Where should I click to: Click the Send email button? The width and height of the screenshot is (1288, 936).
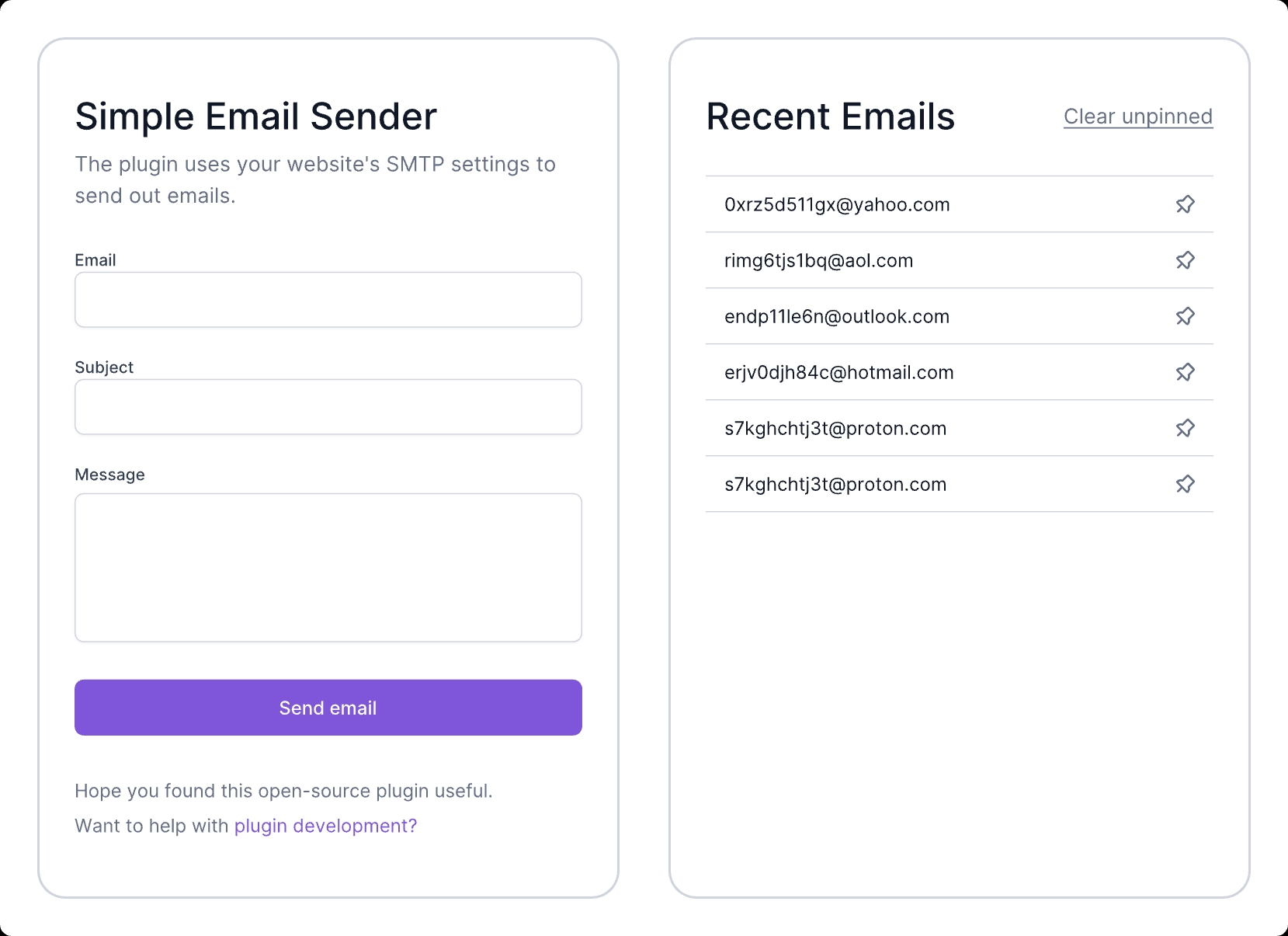tap(328, 708)
